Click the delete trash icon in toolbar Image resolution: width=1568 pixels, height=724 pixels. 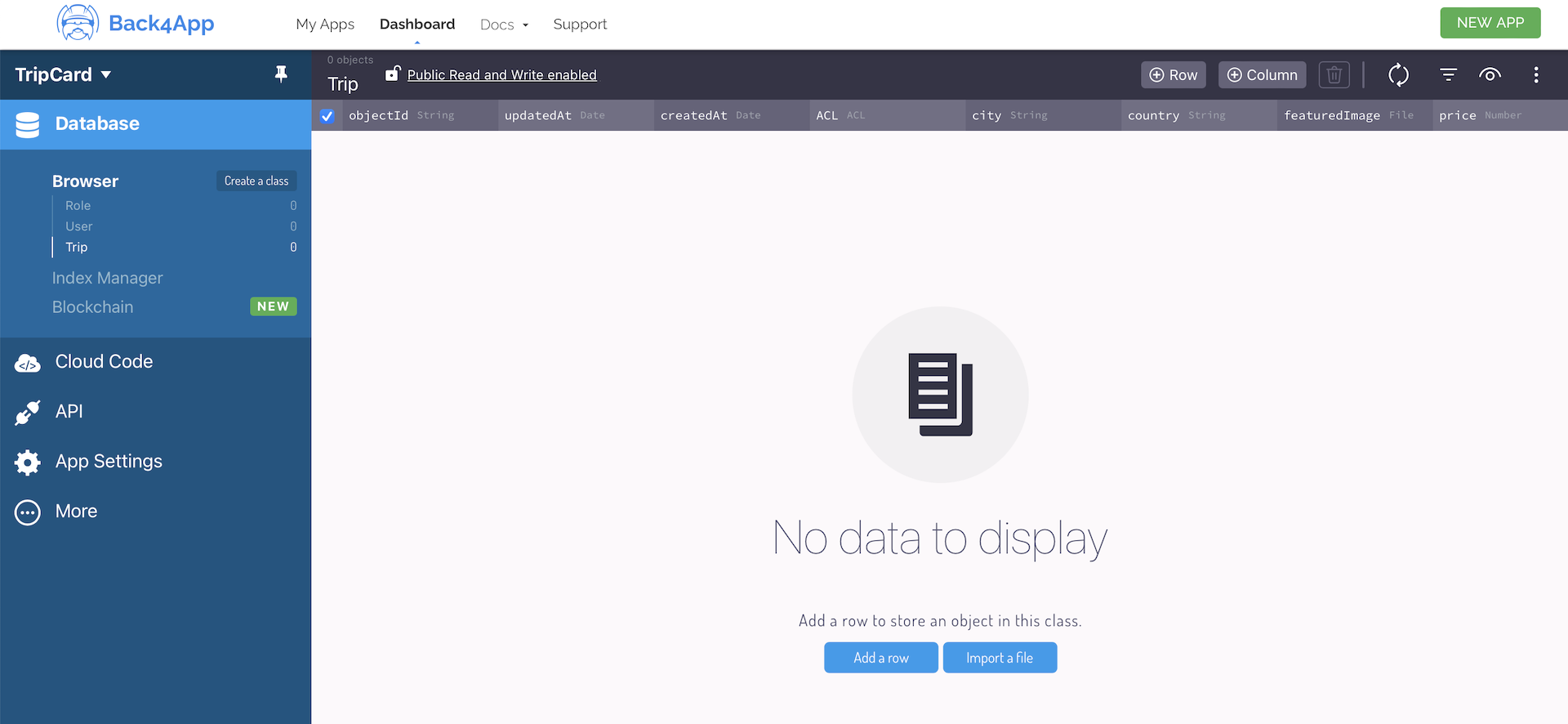1334,75
